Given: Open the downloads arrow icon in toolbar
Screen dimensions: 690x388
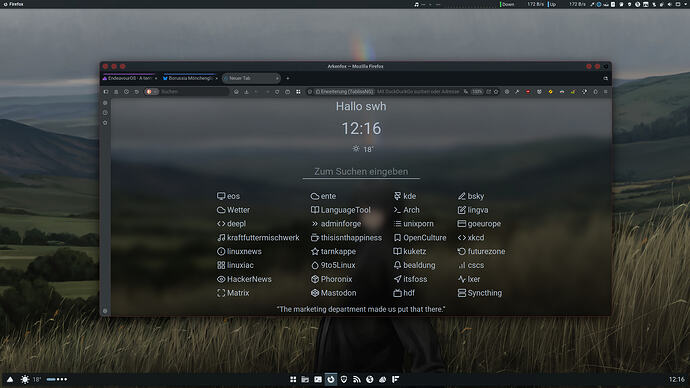Looking at the screenshot, I should 246,92.
